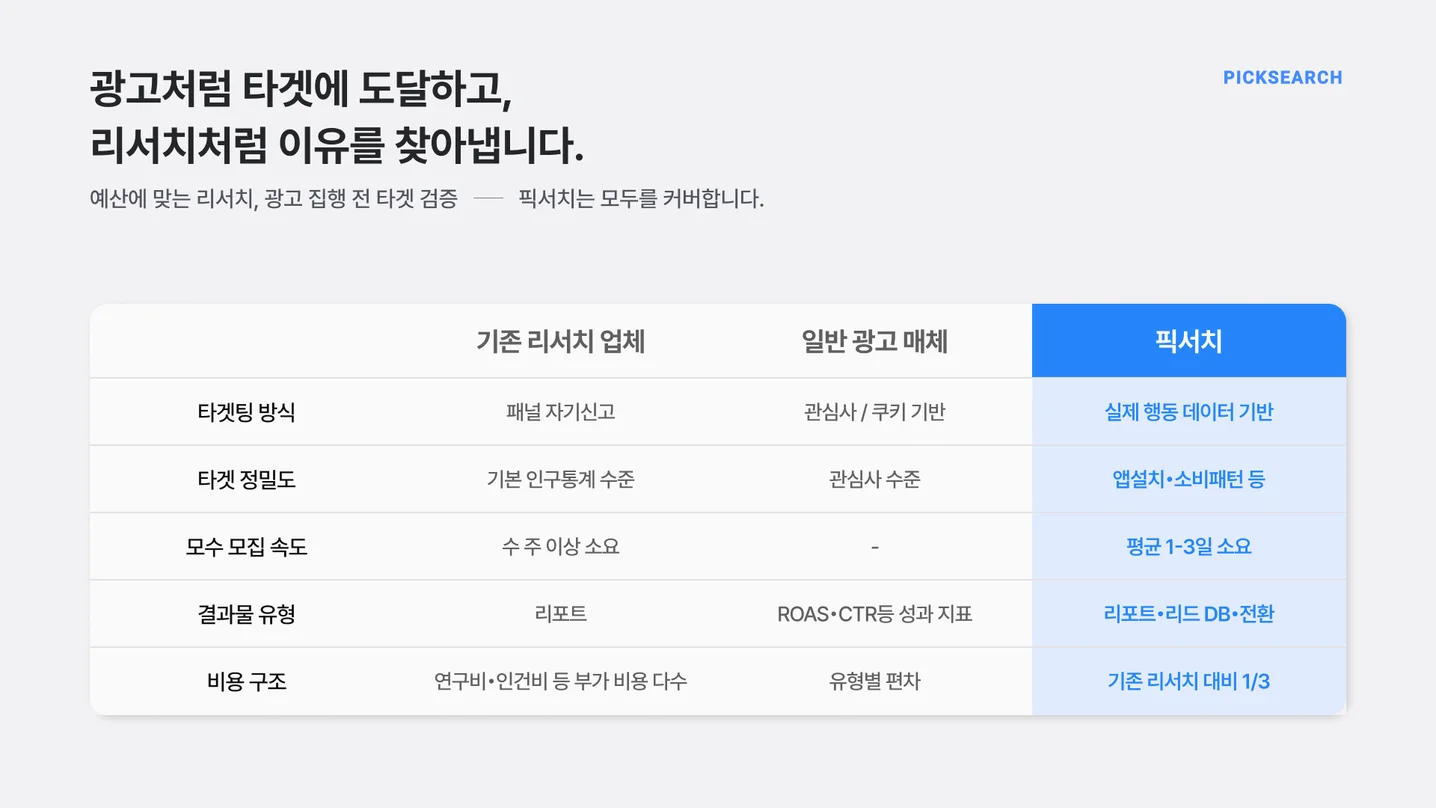Select row label '모수 모집 속도'
Viewport: 1436px width, 808px height.
click(246, 547)
